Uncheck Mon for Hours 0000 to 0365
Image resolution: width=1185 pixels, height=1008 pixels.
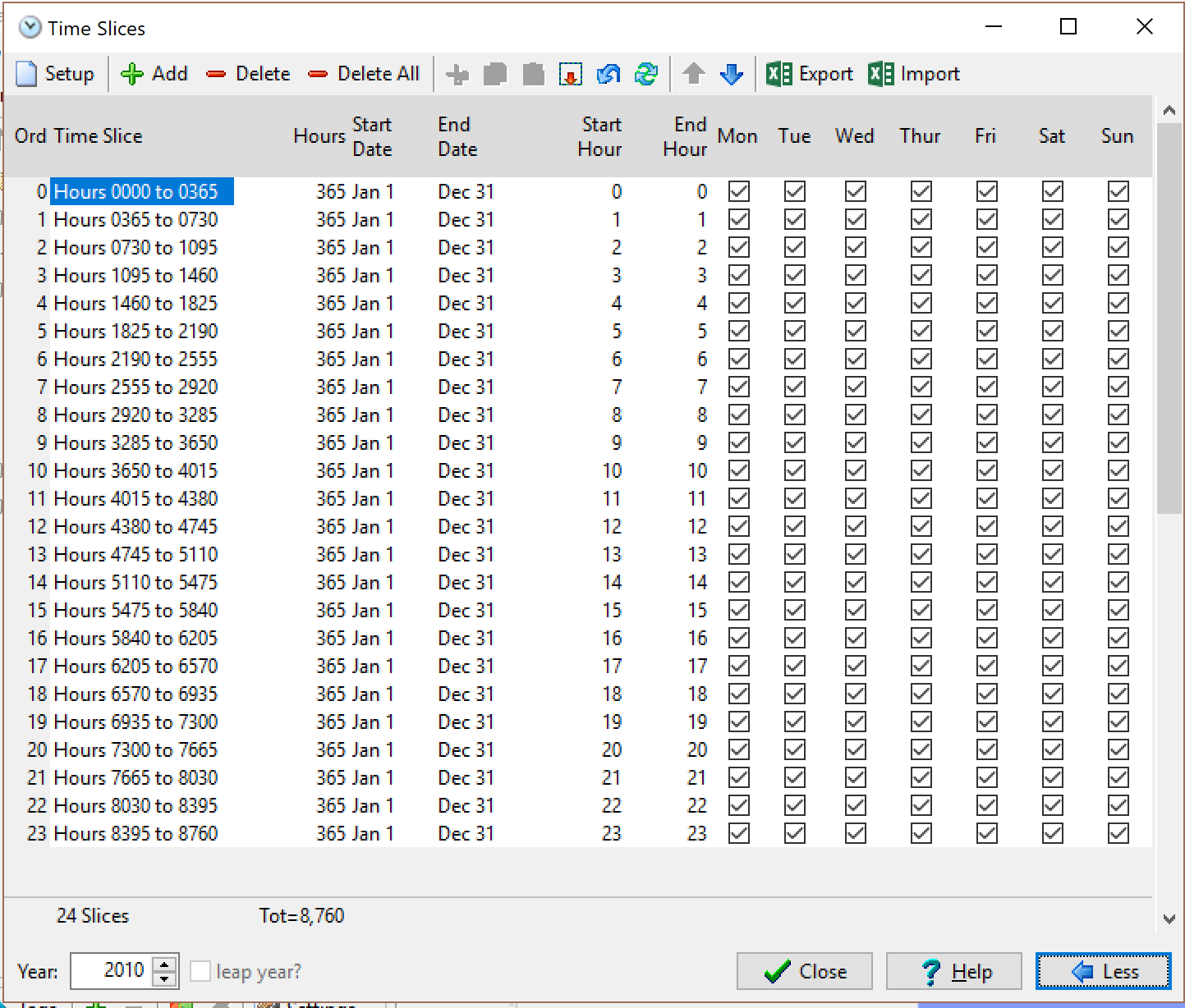tap(739, 191)
